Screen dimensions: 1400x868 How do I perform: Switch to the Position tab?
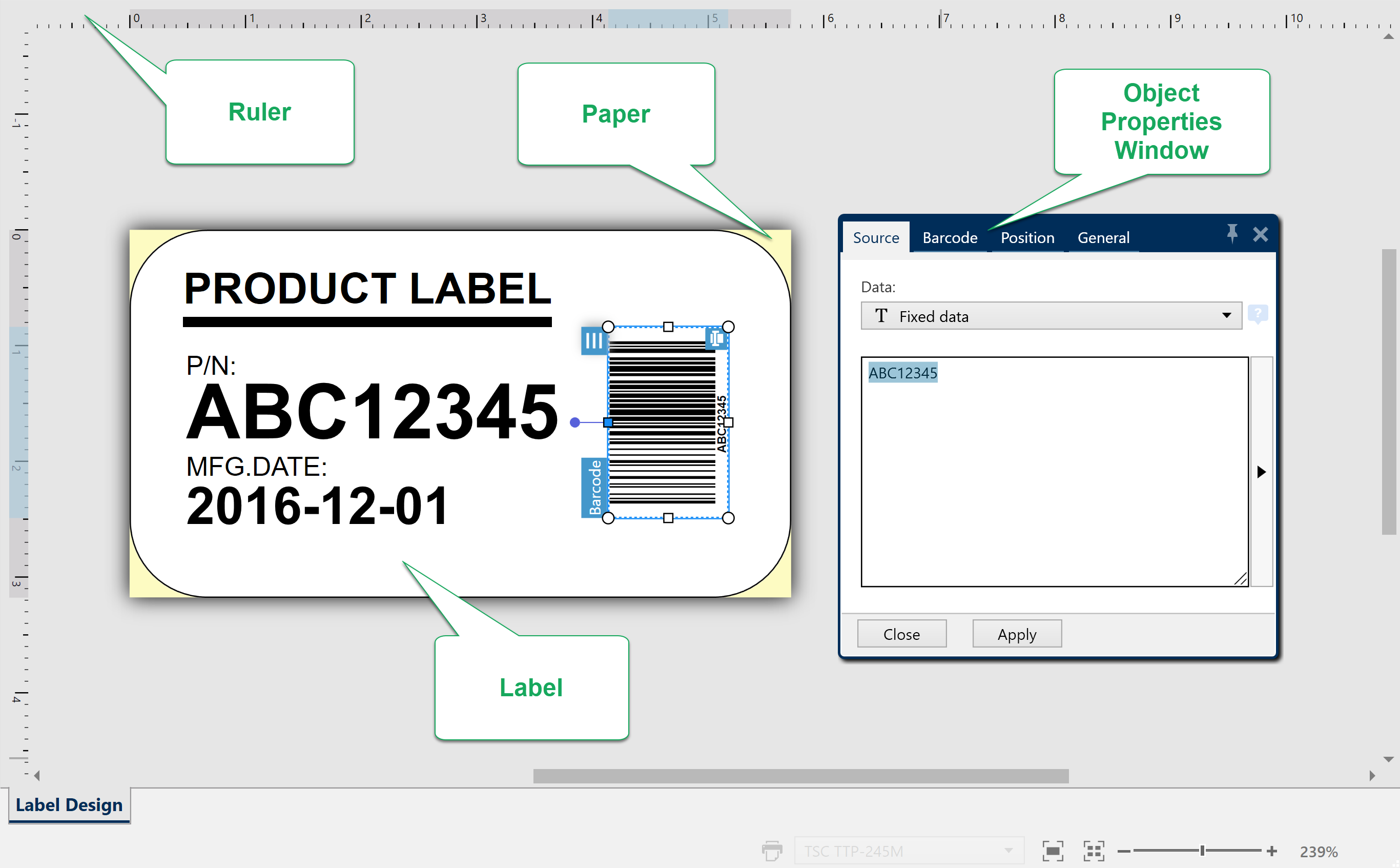(1027, 238)
